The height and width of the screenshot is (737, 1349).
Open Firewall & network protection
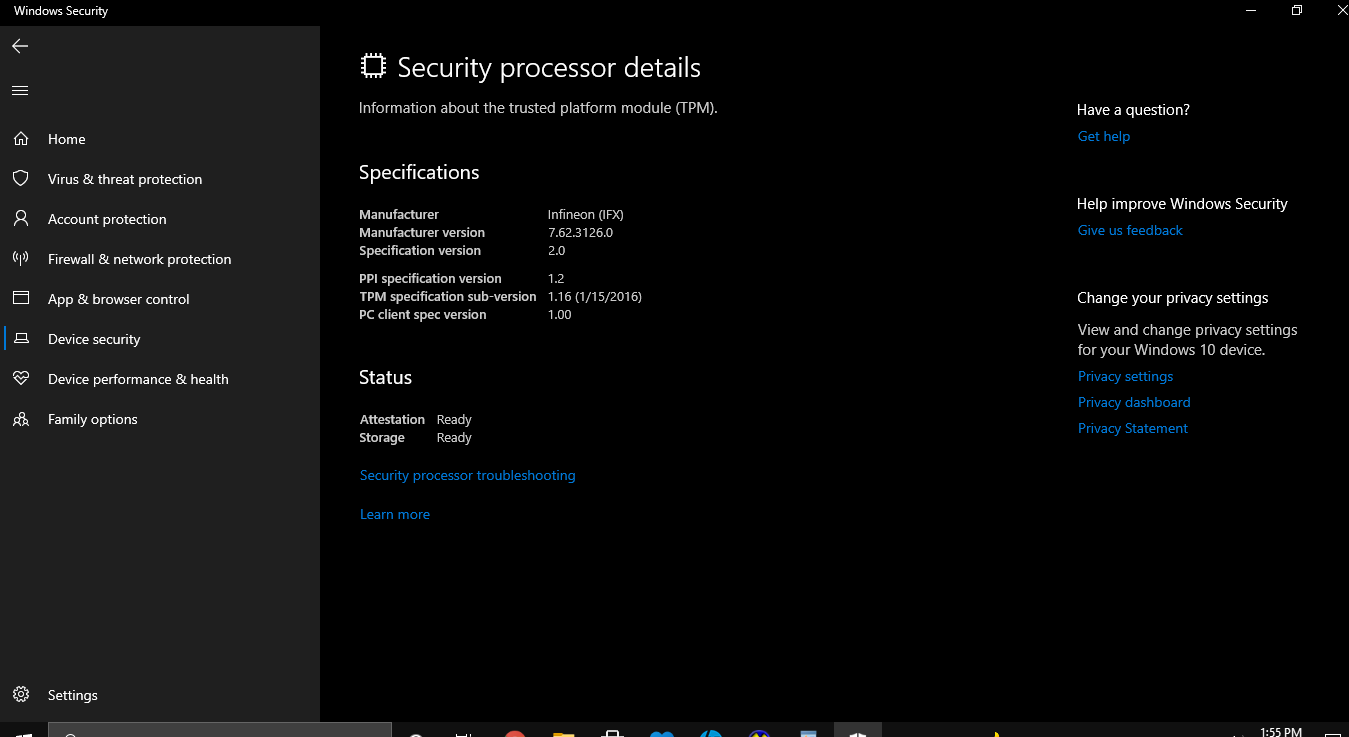(x=160, y=259)
